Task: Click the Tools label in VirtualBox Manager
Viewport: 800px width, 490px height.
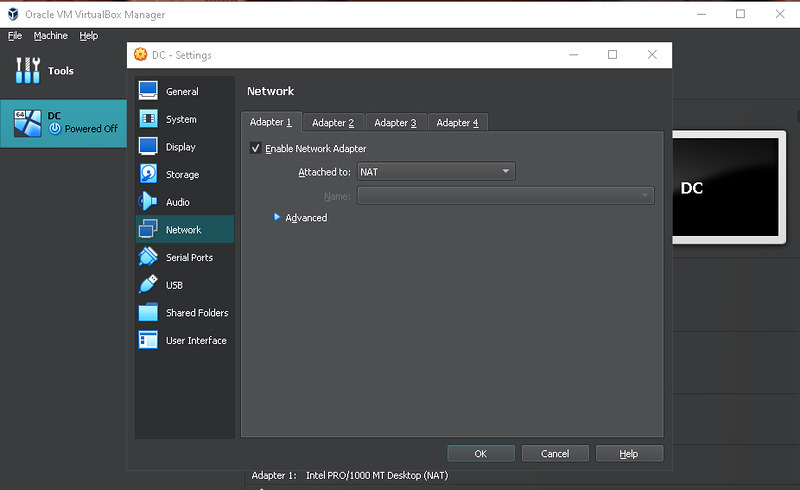Action: 61,70
